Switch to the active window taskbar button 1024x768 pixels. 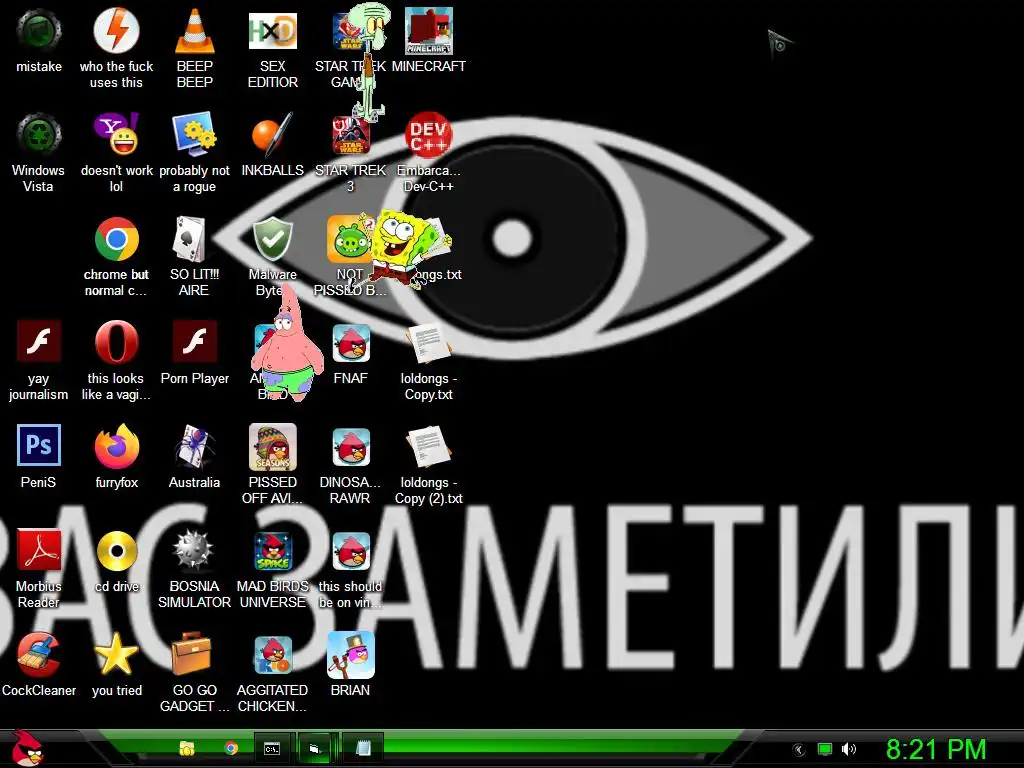(x=317, y=748)
